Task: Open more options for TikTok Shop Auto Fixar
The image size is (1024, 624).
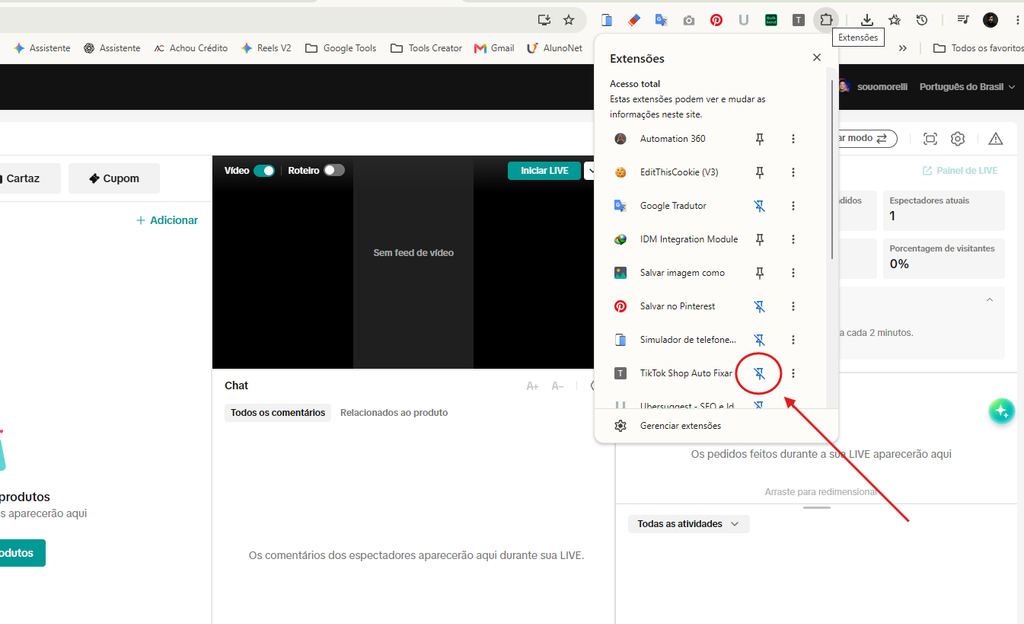Action: 793,373
